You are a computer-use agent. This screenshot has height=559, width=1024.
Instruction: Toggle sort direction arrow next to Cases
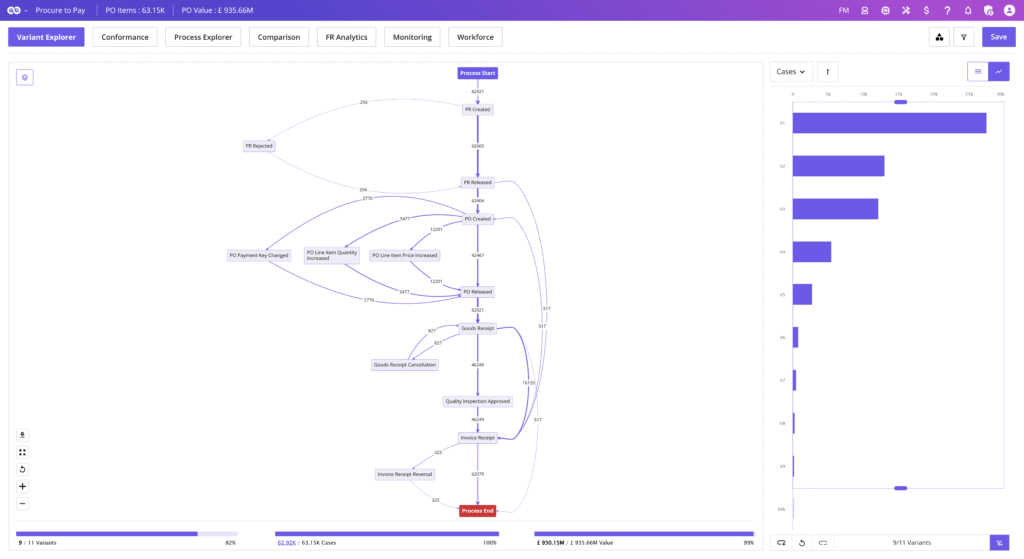[827, 72]
